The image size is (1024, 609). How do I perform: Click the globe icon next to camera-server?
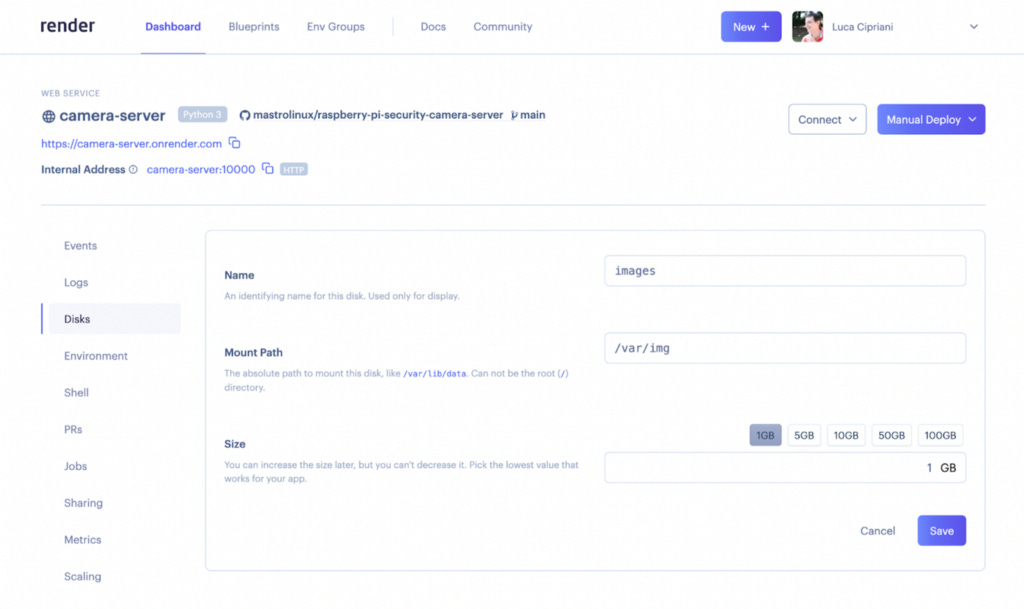[48, 116]
